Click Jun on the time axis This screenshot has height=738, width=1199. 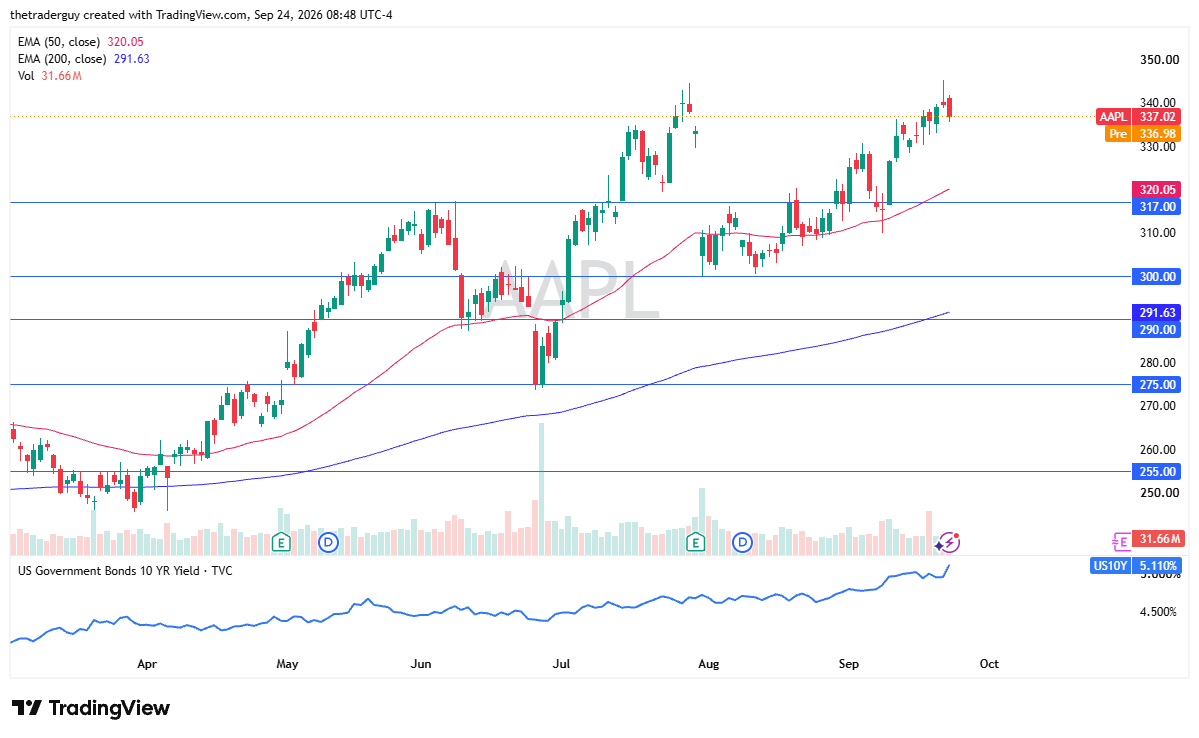tap(421, 664)
